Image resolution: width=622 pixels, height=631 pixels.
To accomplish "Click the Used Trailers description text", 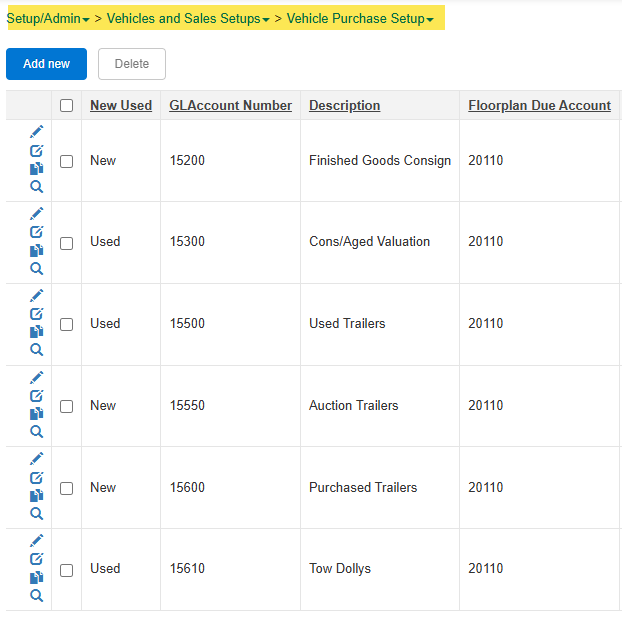I will 347,324.
